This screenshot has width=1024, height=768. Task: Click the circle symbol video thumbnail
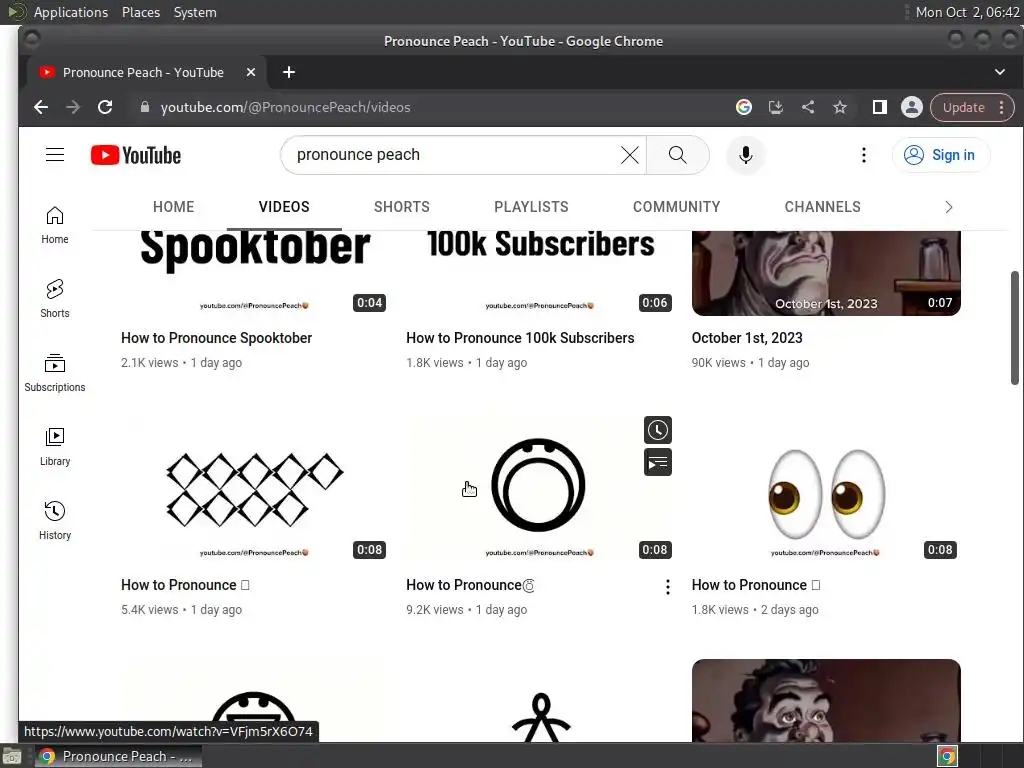tap(541, 487)
